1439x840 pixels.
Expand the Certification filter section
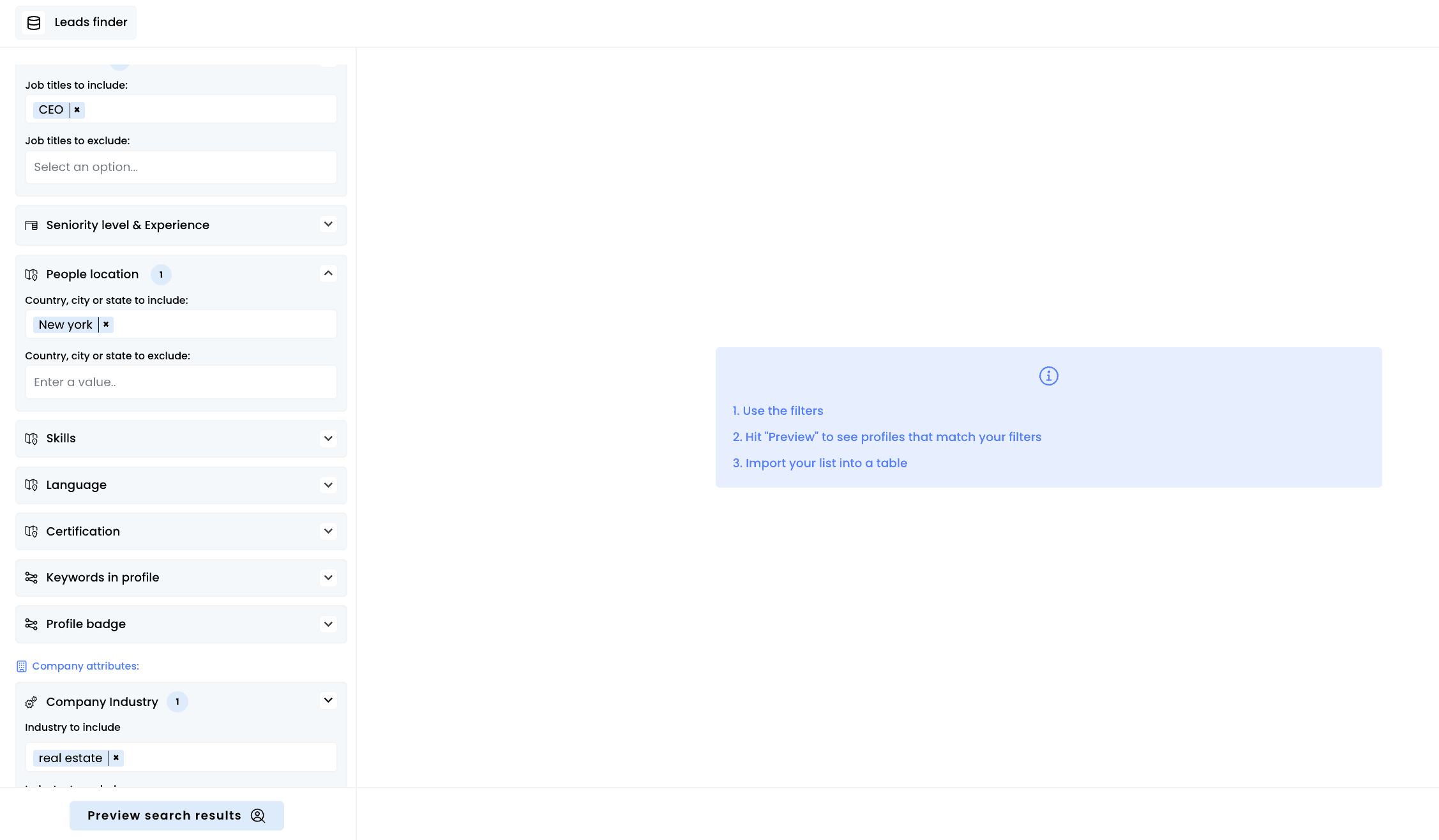tap(328, 531)
